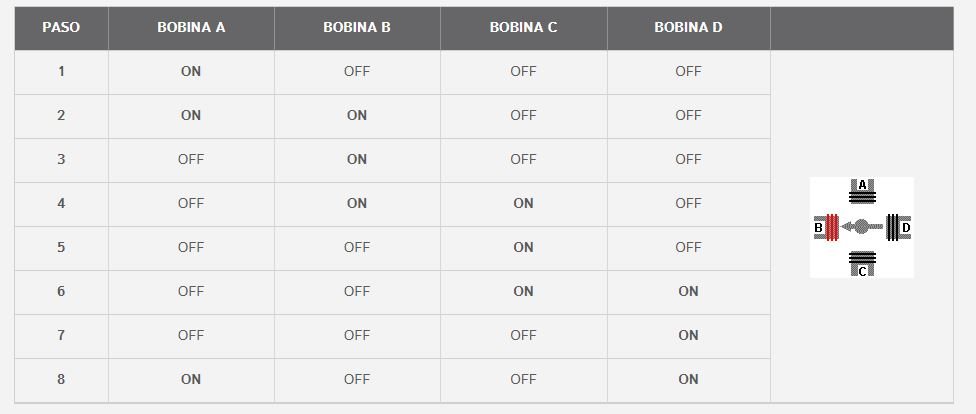Click the ON cell for Bobina D in step 7
This screenshot has width=976, height=414.
(688, 335)
